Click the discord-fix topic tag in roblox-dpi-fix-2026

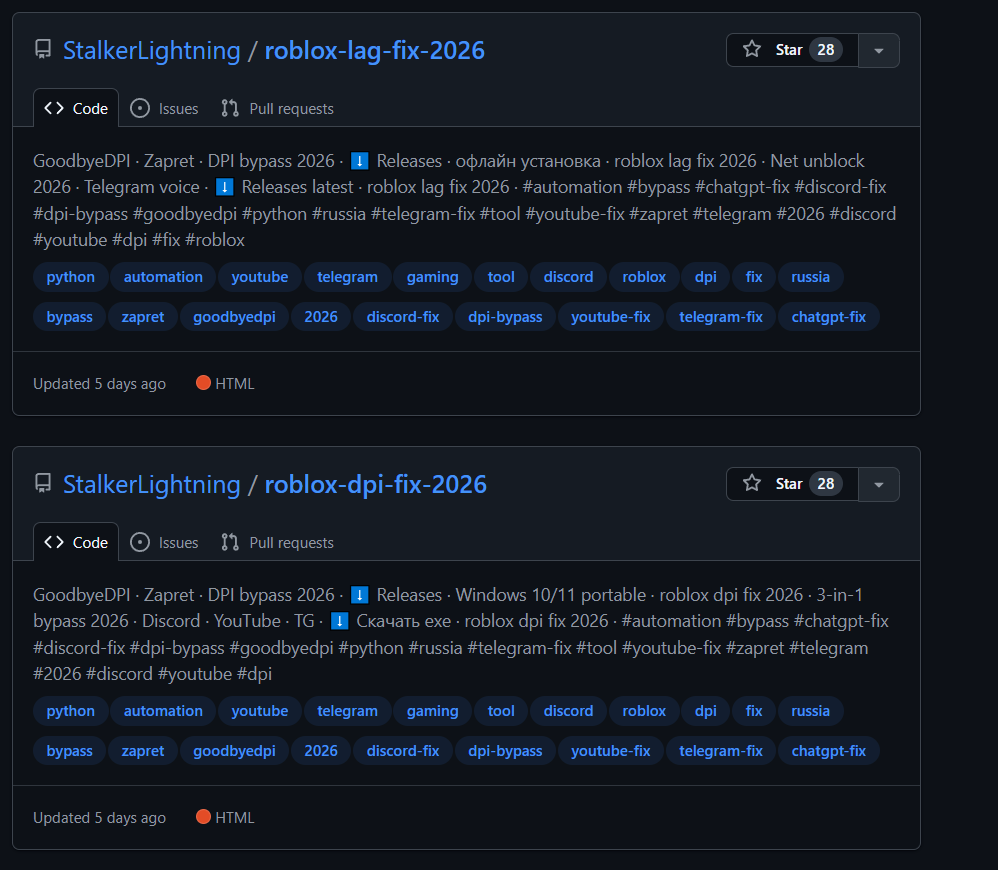coord(403,750)
